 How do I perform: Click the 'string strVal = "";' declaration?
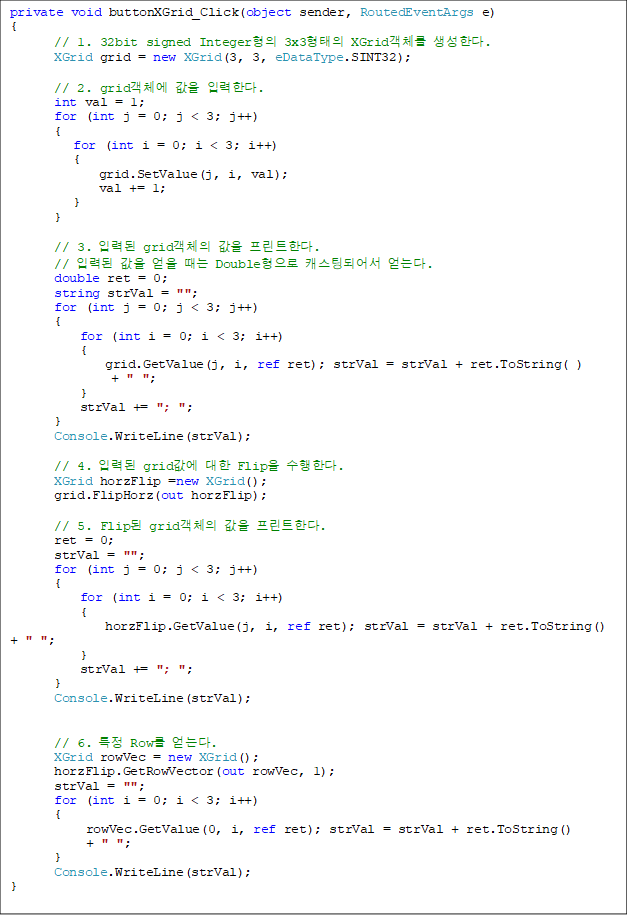click(x=126, y=293)
